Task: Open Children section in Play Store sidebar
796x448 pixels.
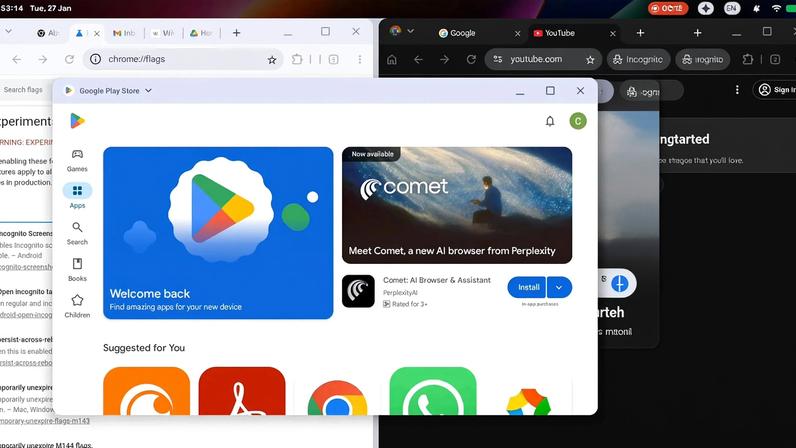Action: 77,306
